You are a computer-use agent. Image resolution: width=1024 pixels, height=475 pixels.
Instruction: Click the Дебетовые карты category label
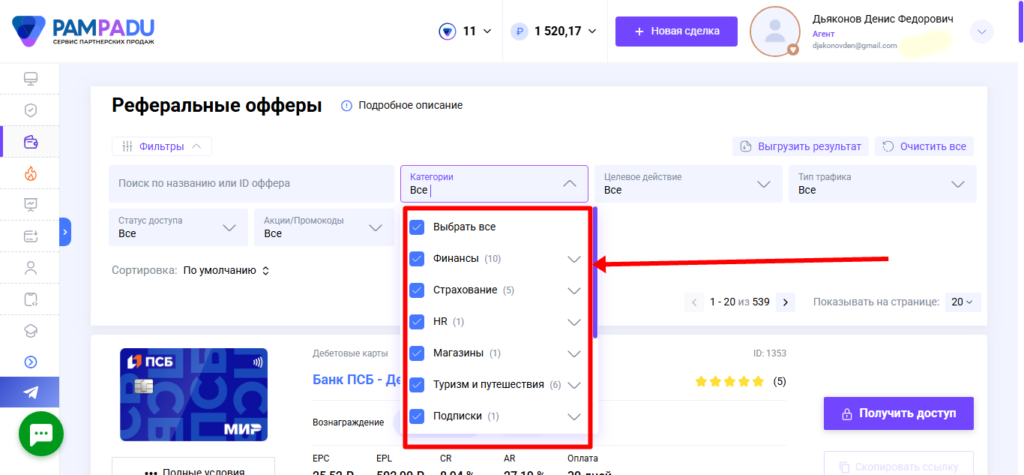click(351, 353)
